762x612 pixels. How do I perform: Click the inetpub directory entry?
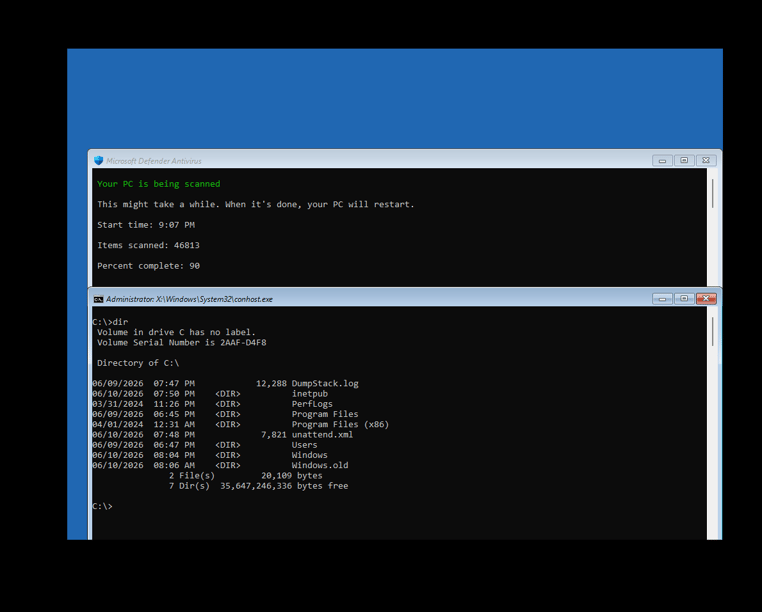tap(210, 393)
